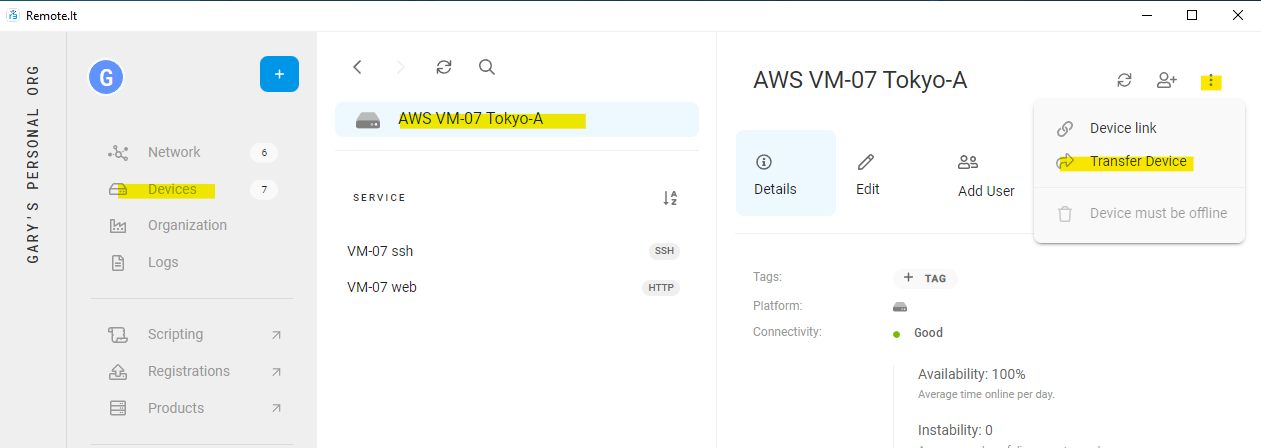Click the platform device icon in details

pyautogui.click(x=900, y=306)
